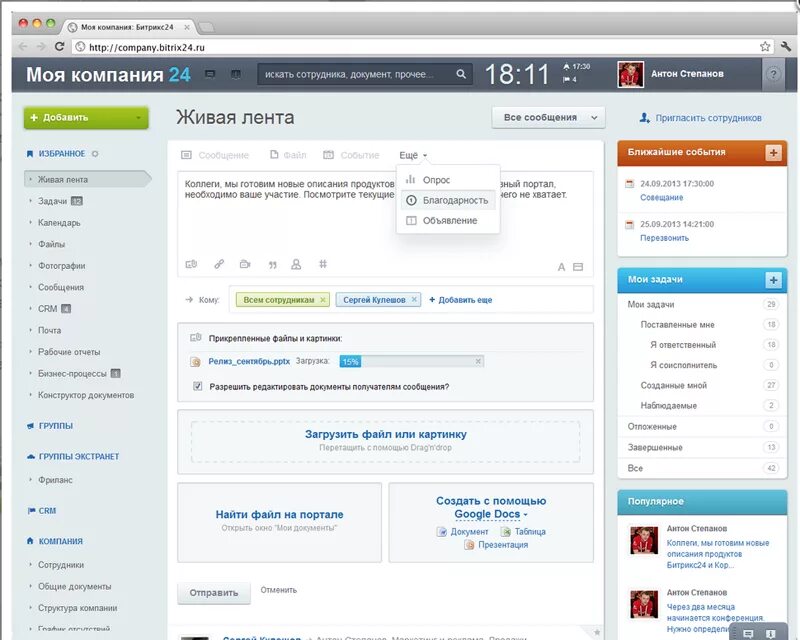Click Завершенные tasks row

point(703,448)
